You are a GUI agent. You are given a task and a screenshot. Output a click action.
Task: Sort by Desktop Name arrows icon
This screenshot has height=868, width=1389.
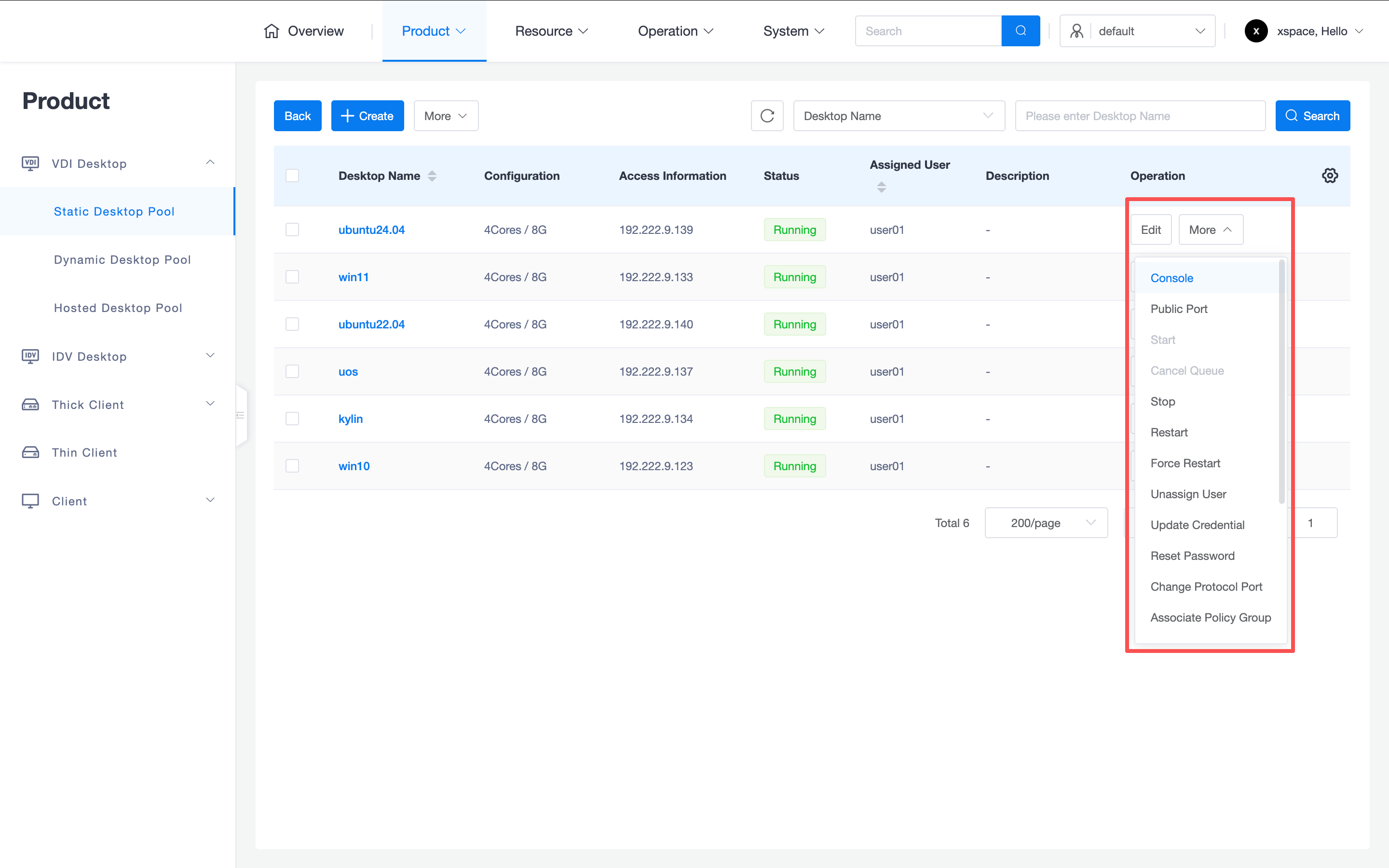pyautogui.click(x=432, y=176)
